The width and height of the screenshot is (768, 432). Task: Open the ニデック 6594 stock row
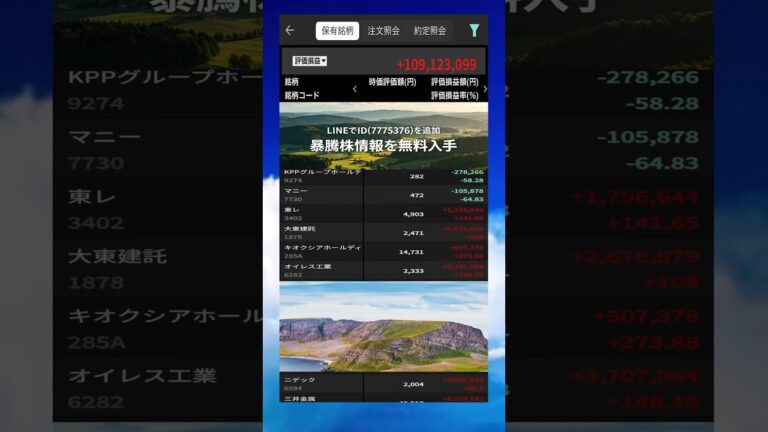click(383, 384)
